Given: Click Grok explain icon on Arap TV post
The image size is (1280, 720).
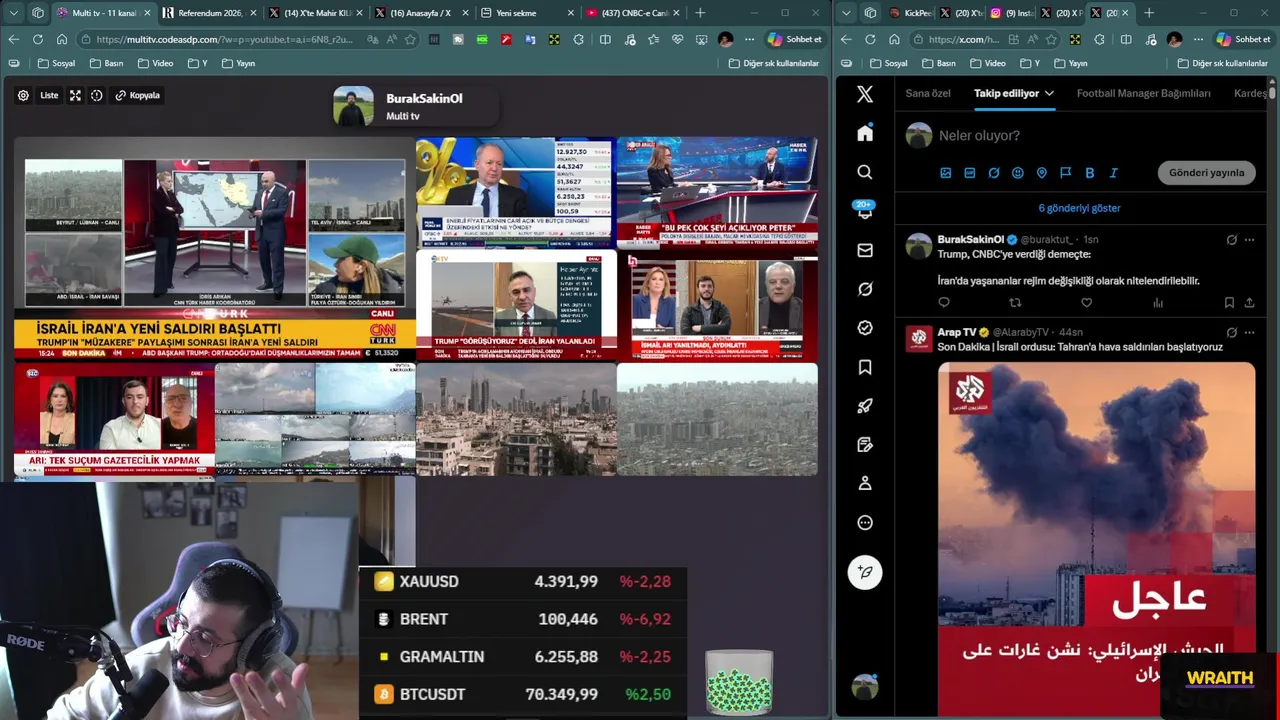Looking at the screenshot, I should pyautogui.click(x=1232, y=332).
